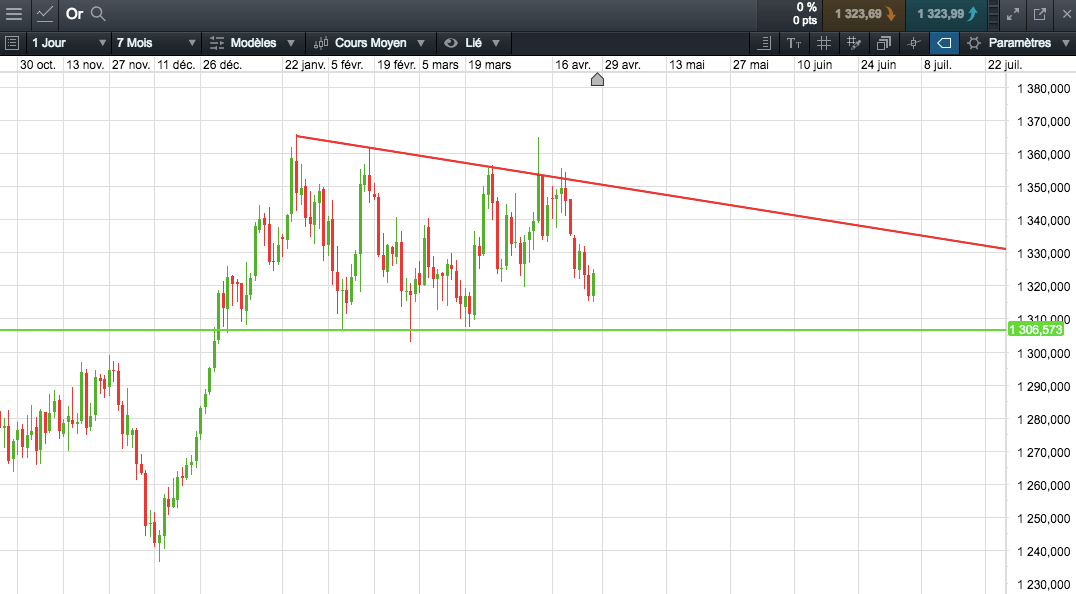
Task: Click the magnifier search icon next to Or
Action: [99, 14]
